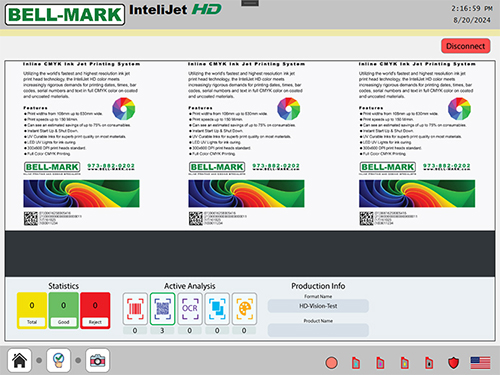Viewport: 500px width, 375px height.
Task: Click the green Good statistics tile
Action: point(64,310)
